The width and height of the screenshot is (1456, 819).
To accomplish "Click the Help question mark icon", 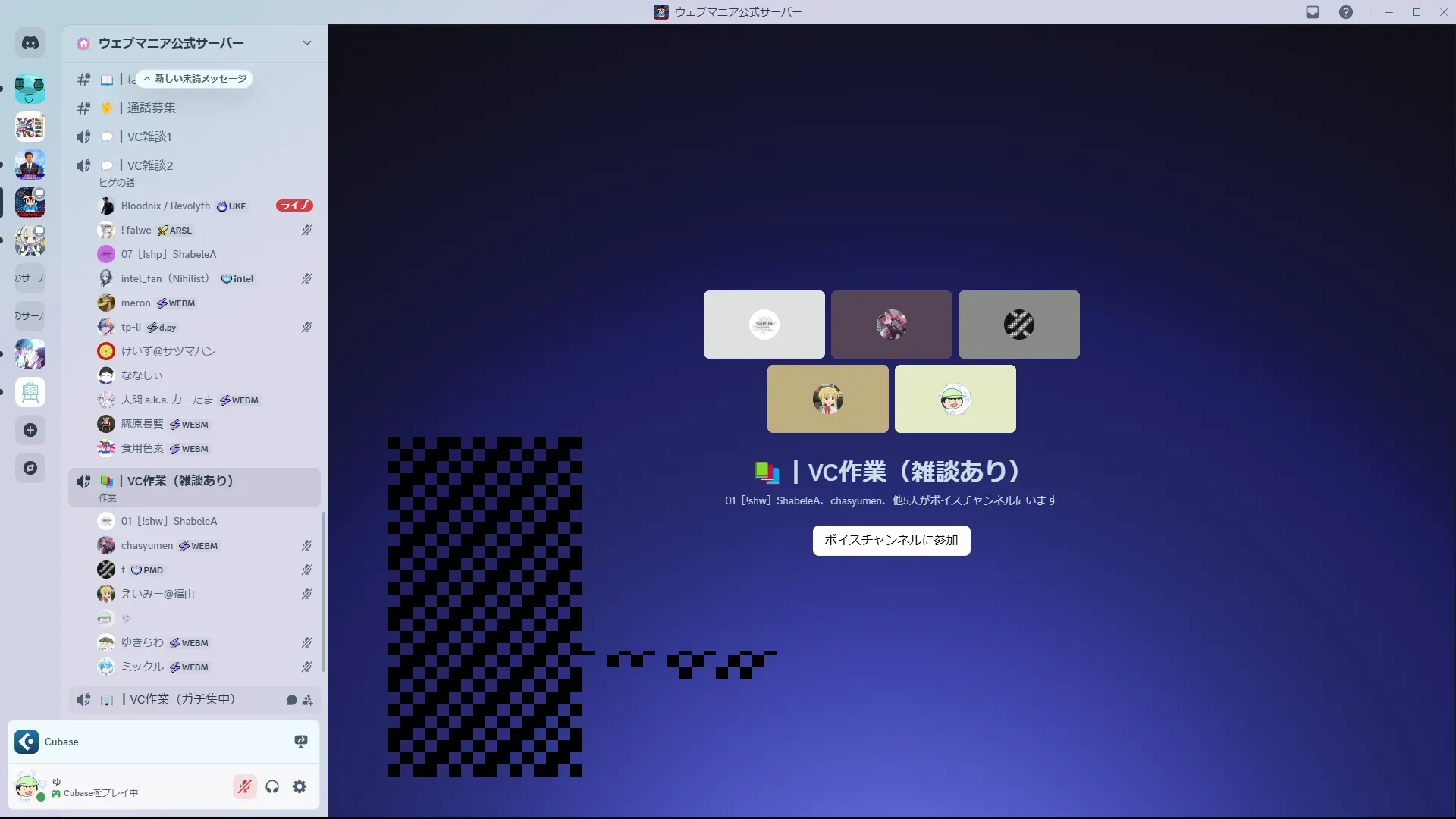I will pyautogui.click(x=1345, y=12).
